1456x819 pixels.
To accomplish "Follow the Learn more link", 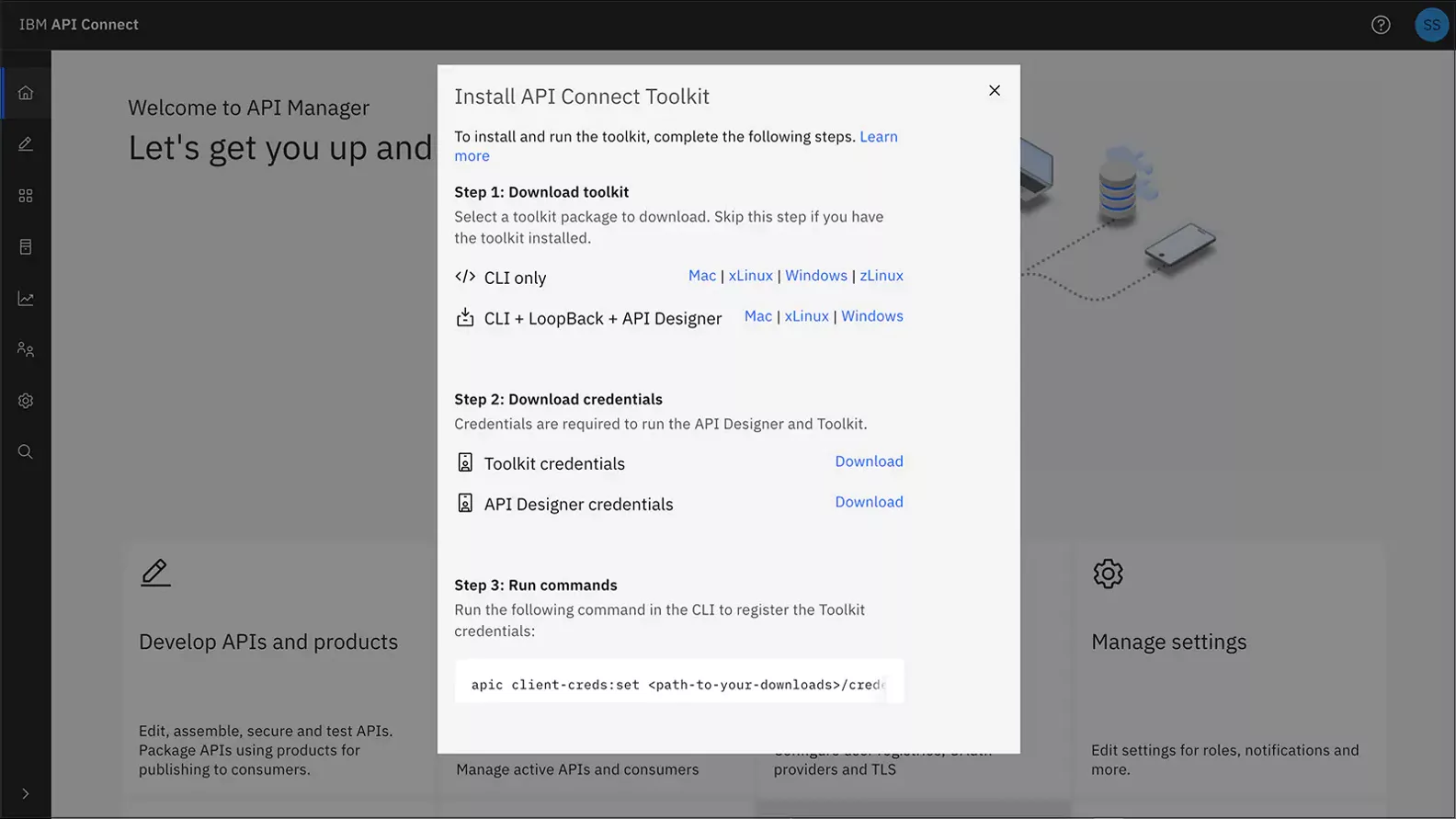I will pyautogui.click(x=878, y=137).
